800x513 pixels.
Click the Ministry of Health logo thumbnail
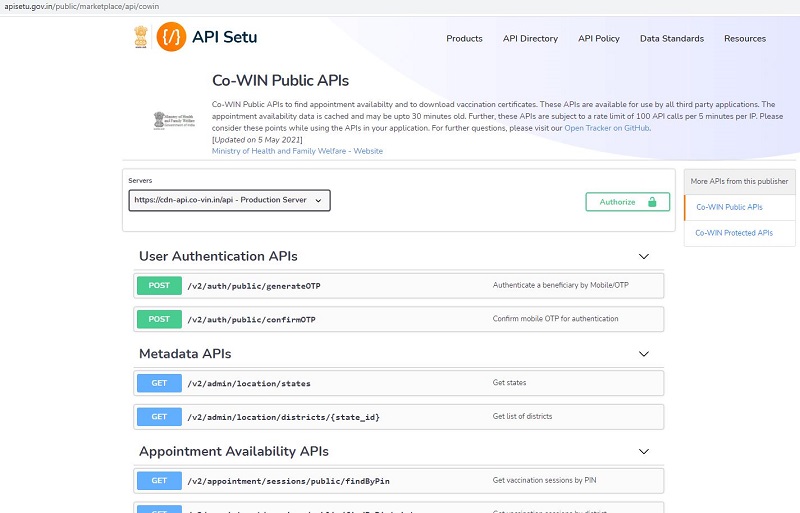(174, 121)
